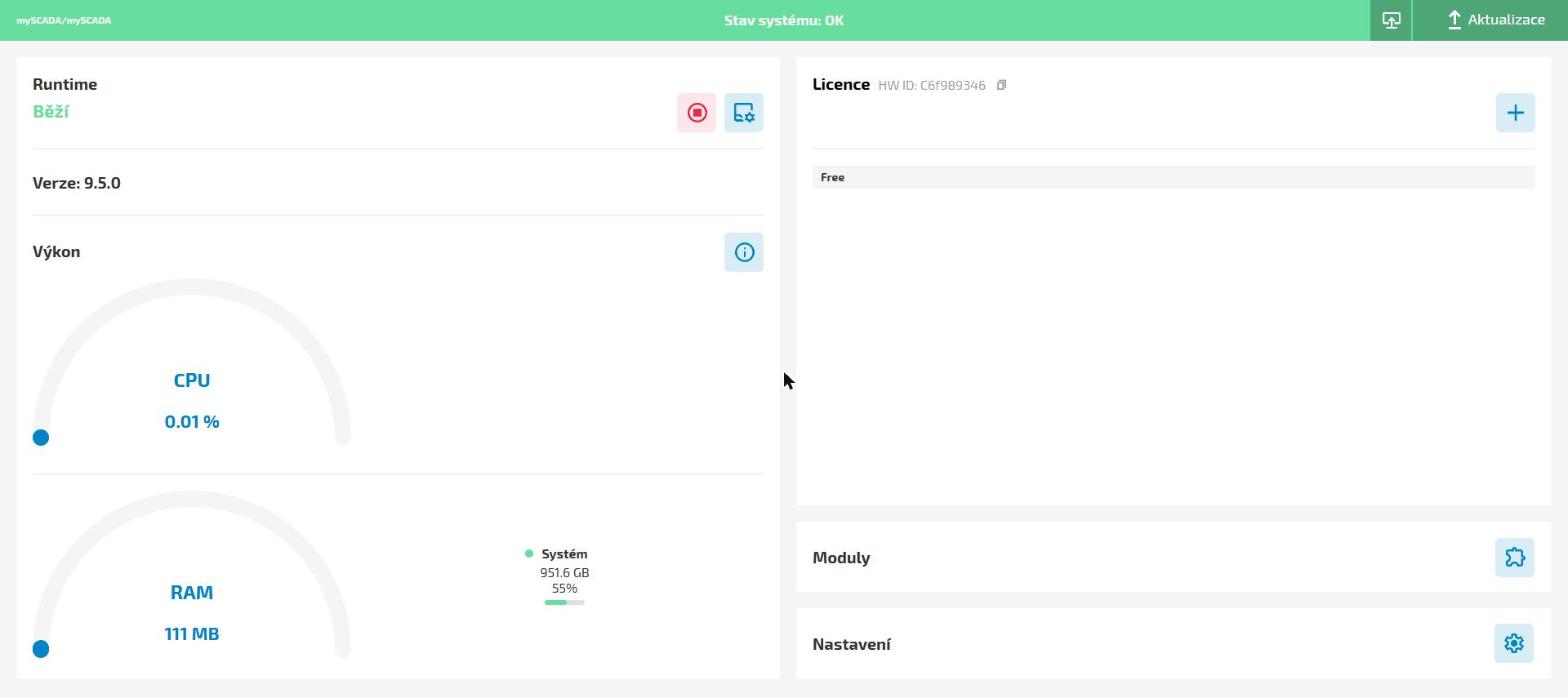This screenshot has height=698, width=1568.
Task: Add a licence with the plus icon
Action: tap(1515, 113)
